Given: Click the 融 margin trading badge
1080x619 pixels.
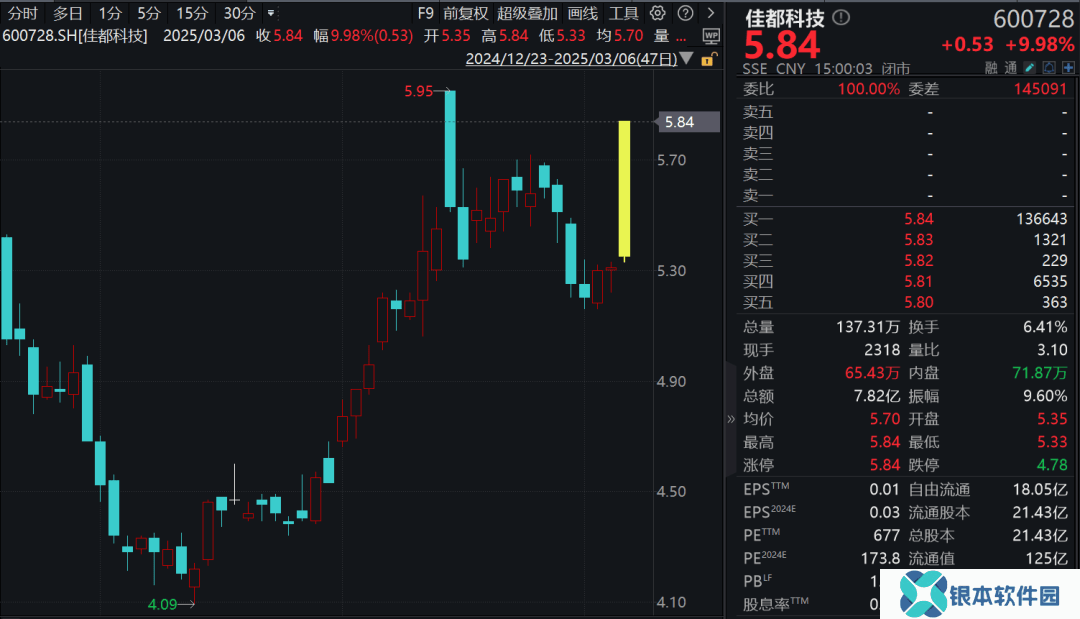Looking at the screenshot, I should 990,68.
